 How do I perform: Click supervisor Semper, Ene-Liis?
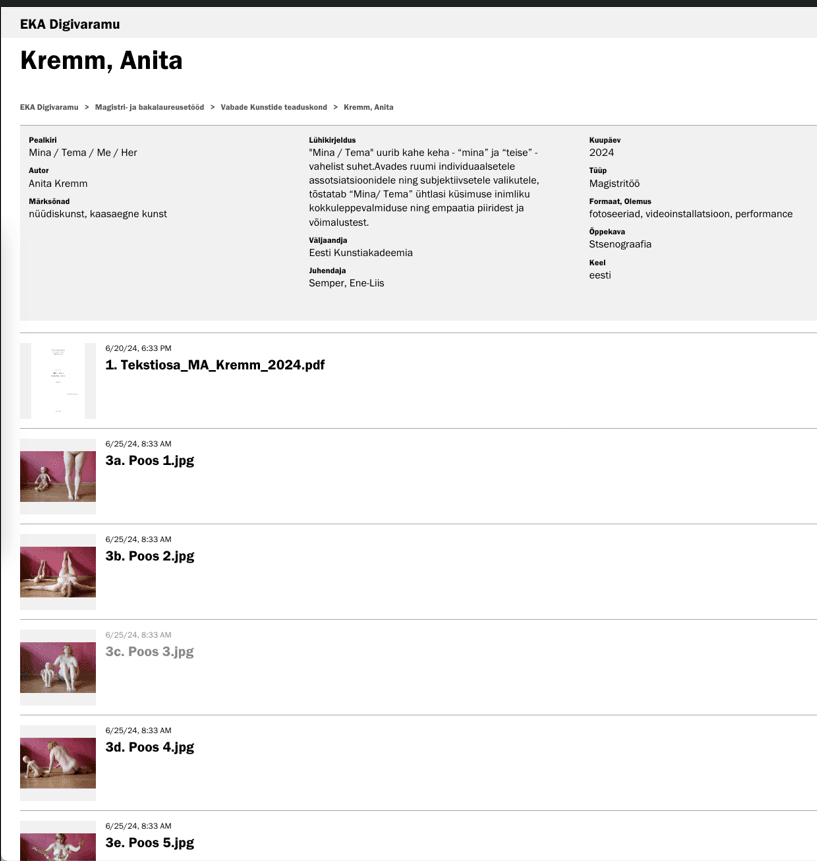tap(346, 283)
